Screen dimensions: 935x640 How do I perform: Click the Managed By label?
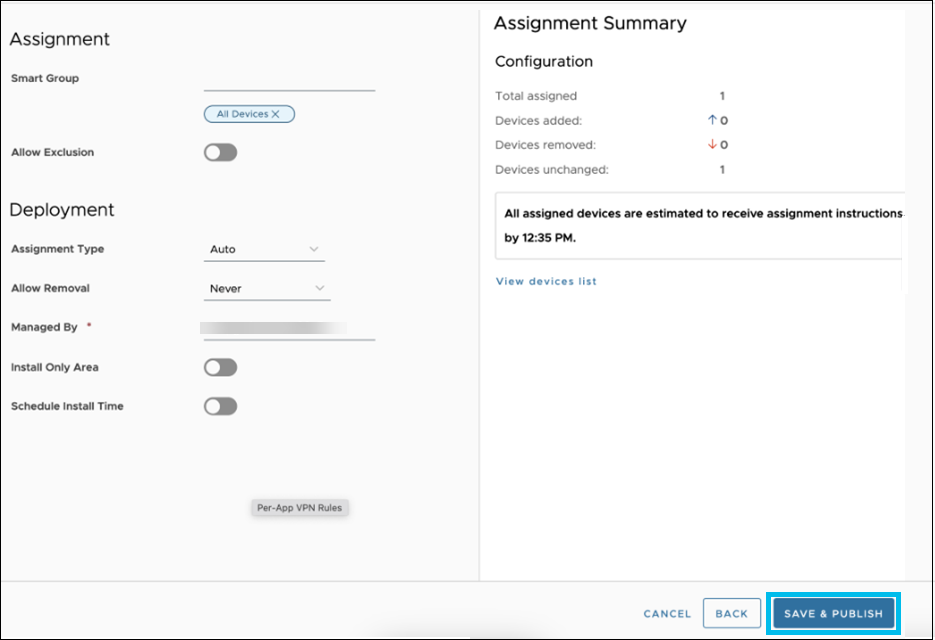click(x=44, y=327)
